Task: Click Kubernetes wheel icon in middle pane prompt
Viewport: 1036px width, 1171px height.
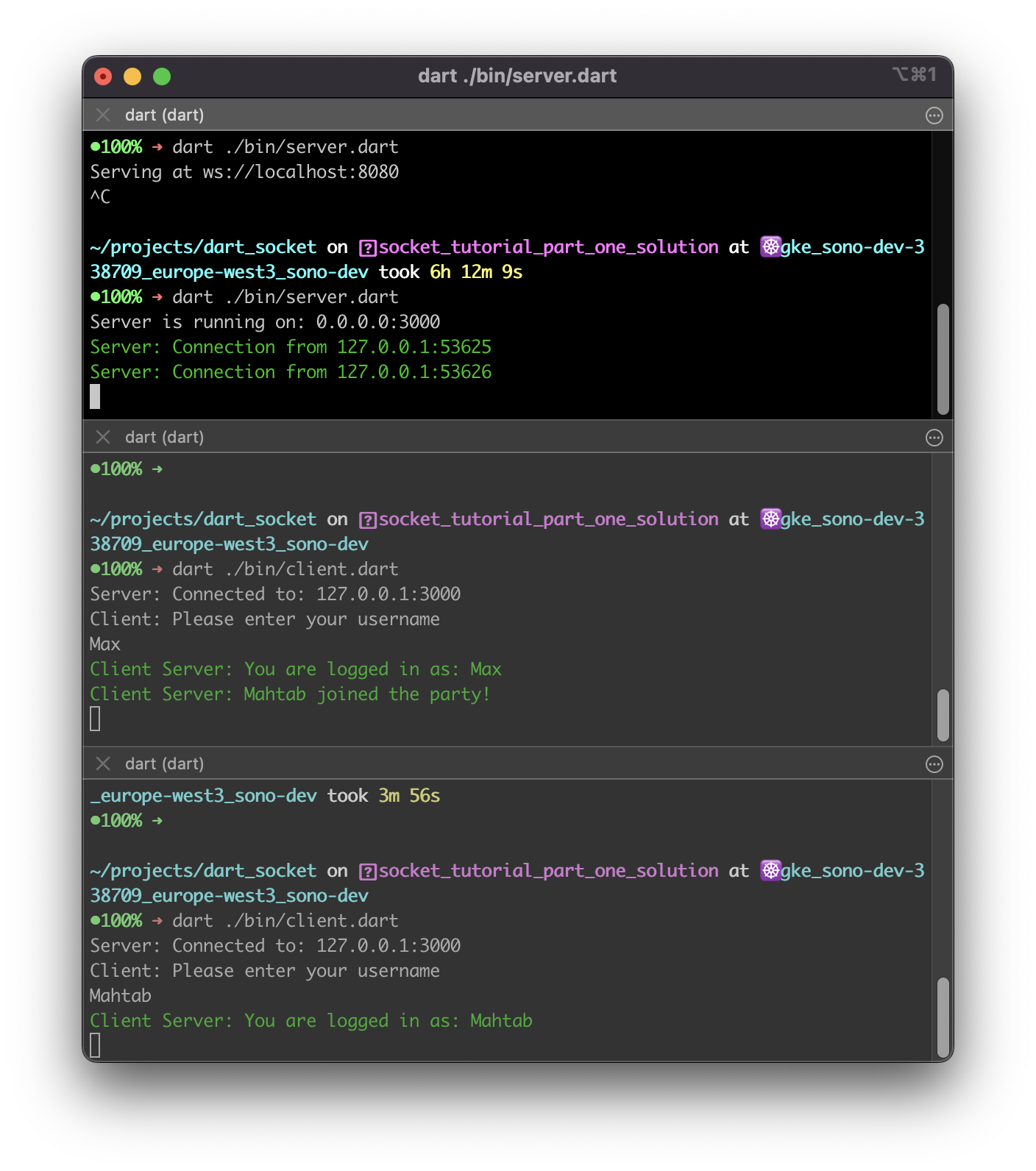Action: (x=770, y=519)
